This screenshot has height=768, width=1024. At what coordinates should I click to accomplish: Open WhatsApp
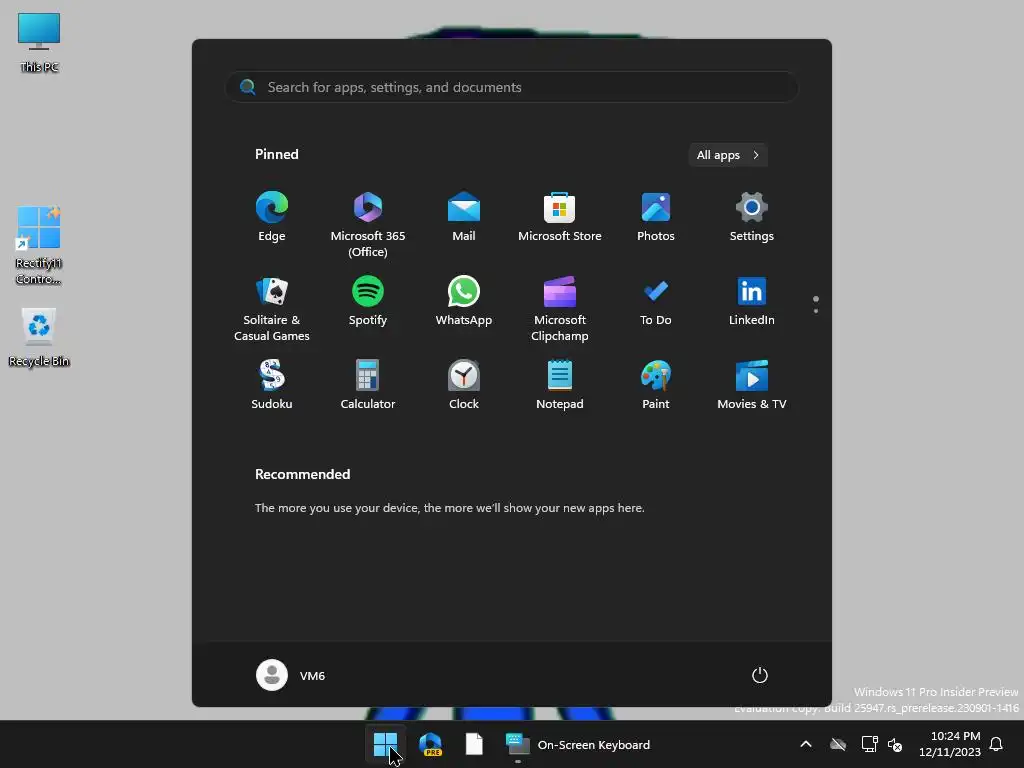[x=464, y=302]
